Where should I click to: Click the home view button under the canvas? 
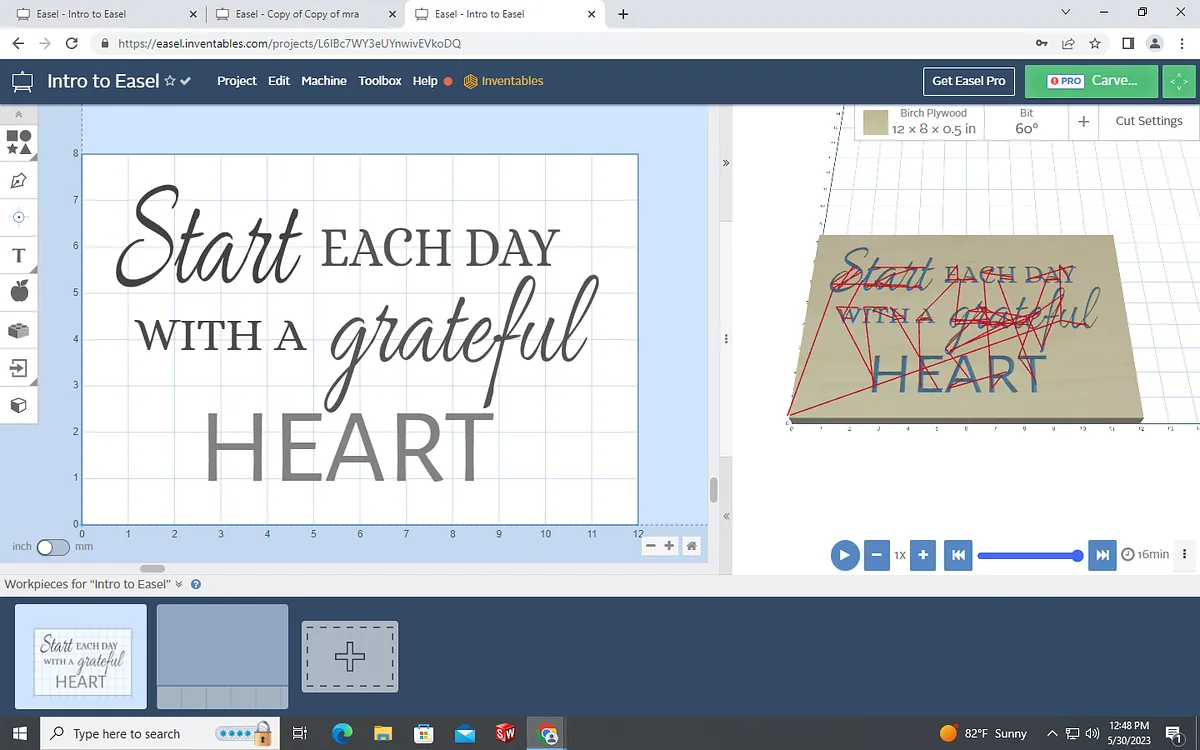click(x=691, y=546)
